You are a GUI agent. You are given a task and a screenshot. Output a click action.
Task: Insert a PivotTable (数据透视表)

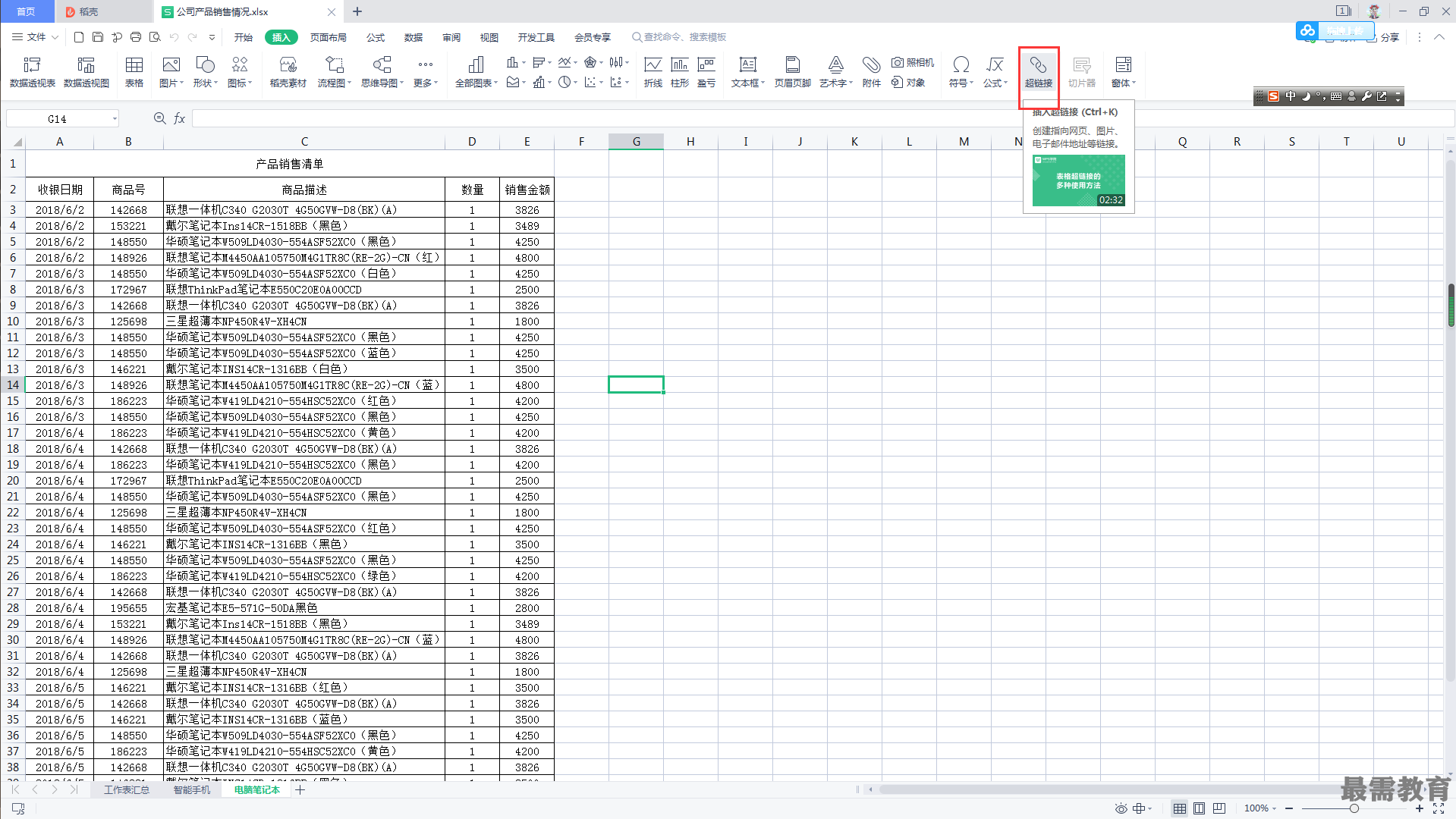(33, 72)
